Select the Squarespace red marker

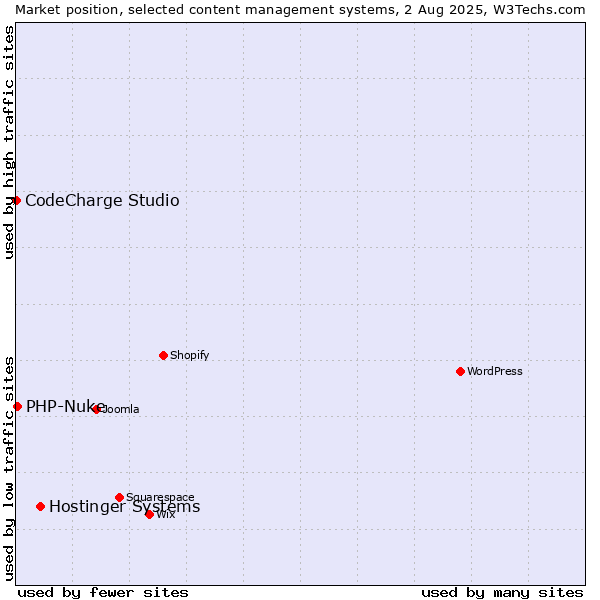click(119, 497)
